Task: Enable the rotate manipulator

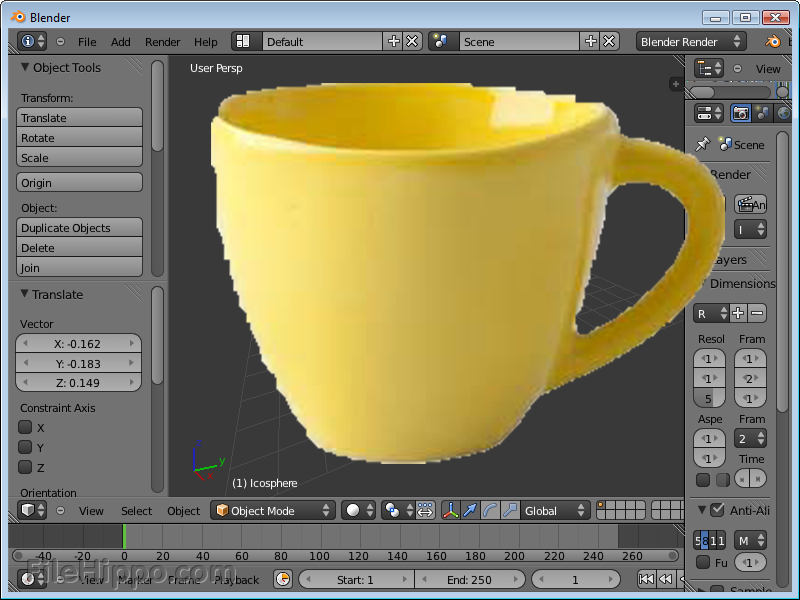Action: click(x=490, y=510)
